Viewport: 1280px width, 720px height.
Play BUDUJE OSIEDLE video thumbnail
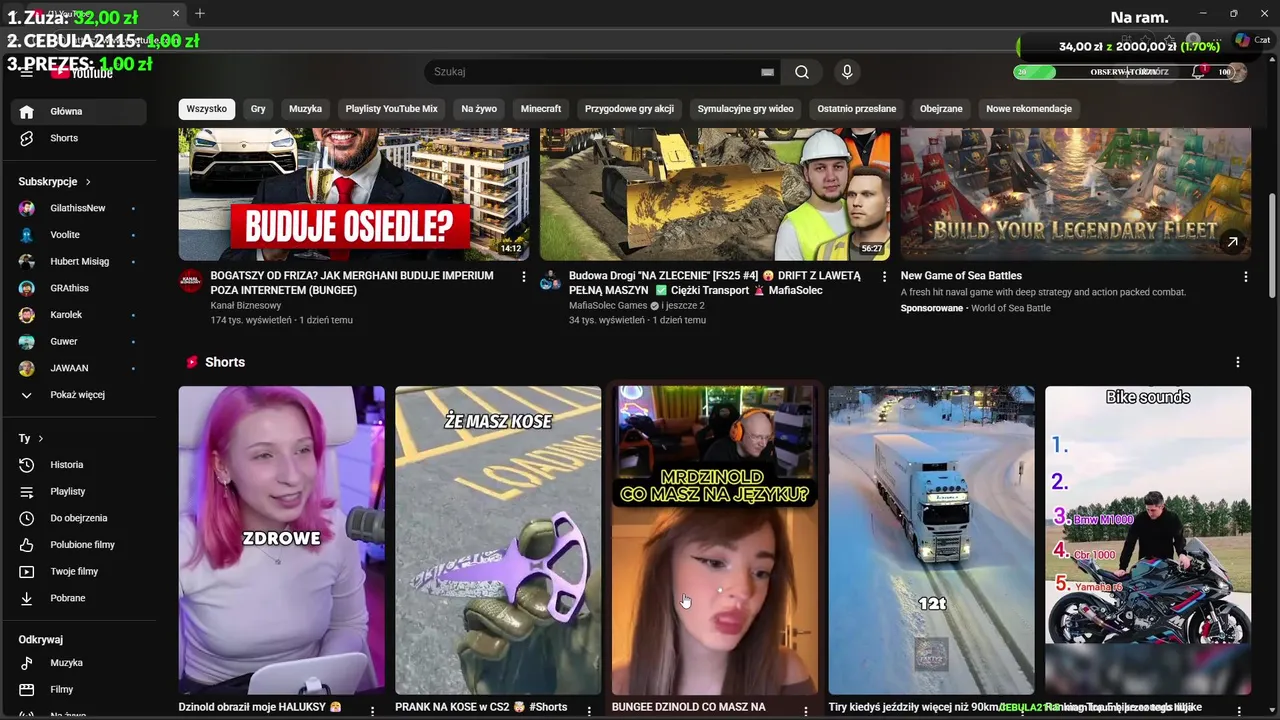pyautogui.click(x=354, y=194)
